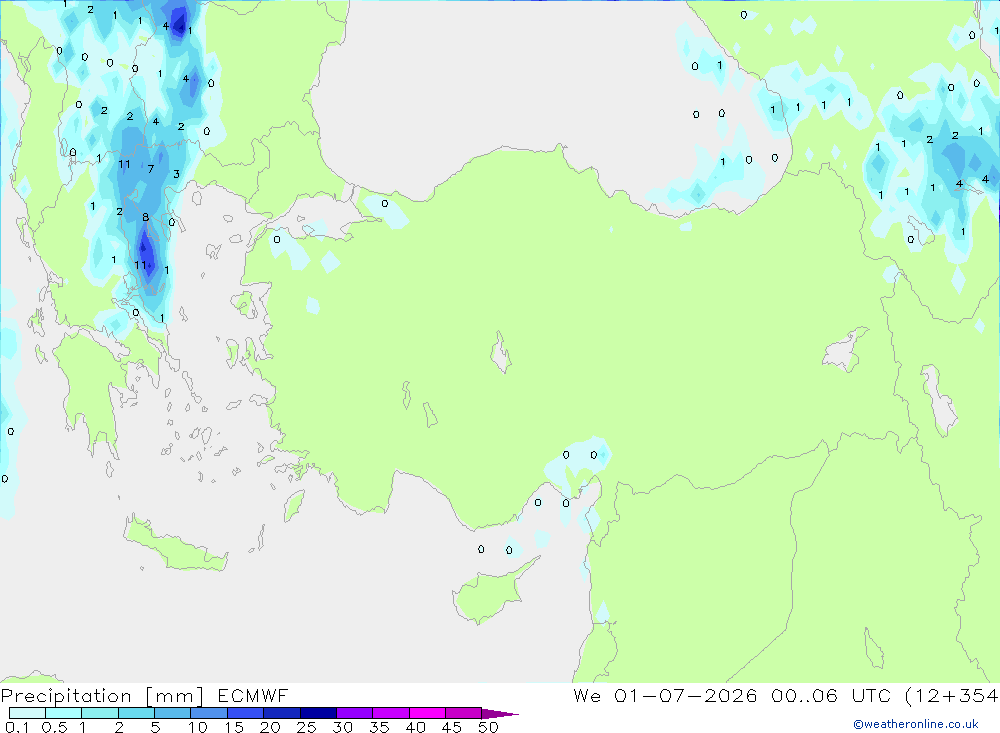Click the legend label '25'
This screenshot has height=733, width=1000.
tap(306, 727)
